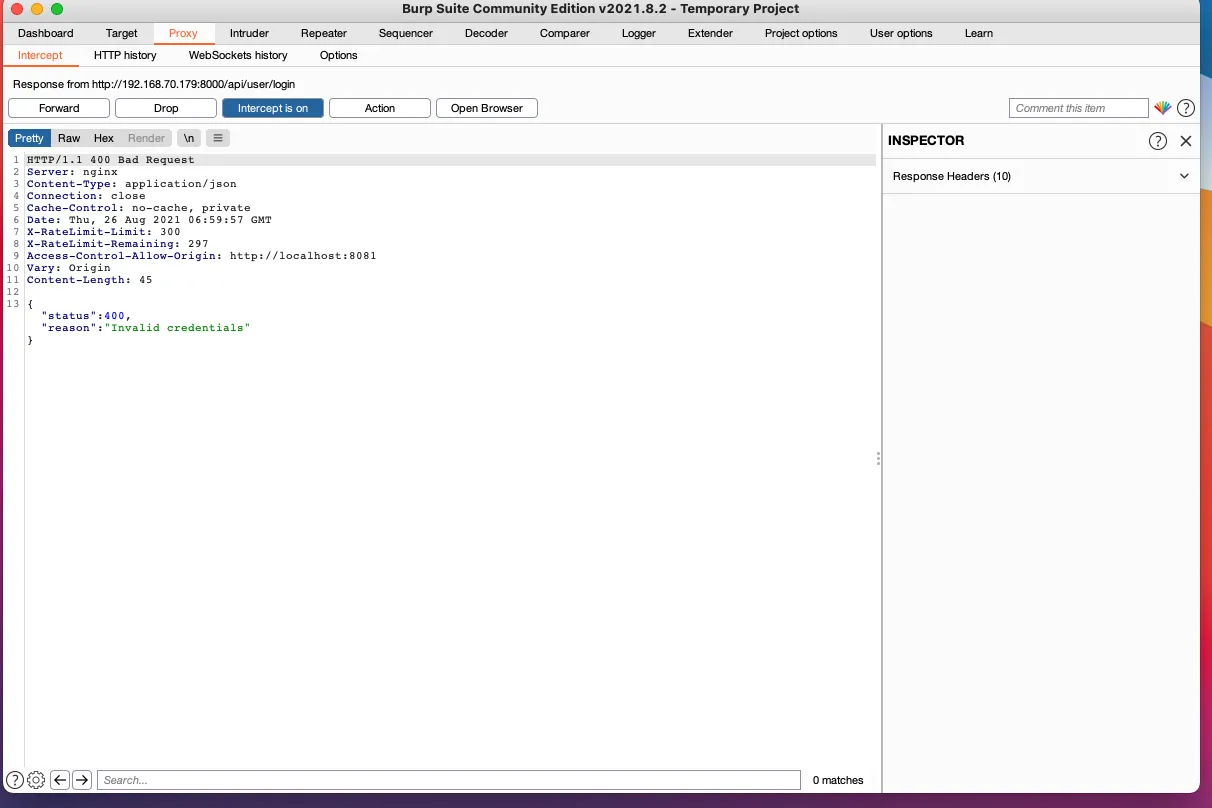Click the INSPECTOR panel title
Viewport: 1212px width, 808px height.
point(926,141)
